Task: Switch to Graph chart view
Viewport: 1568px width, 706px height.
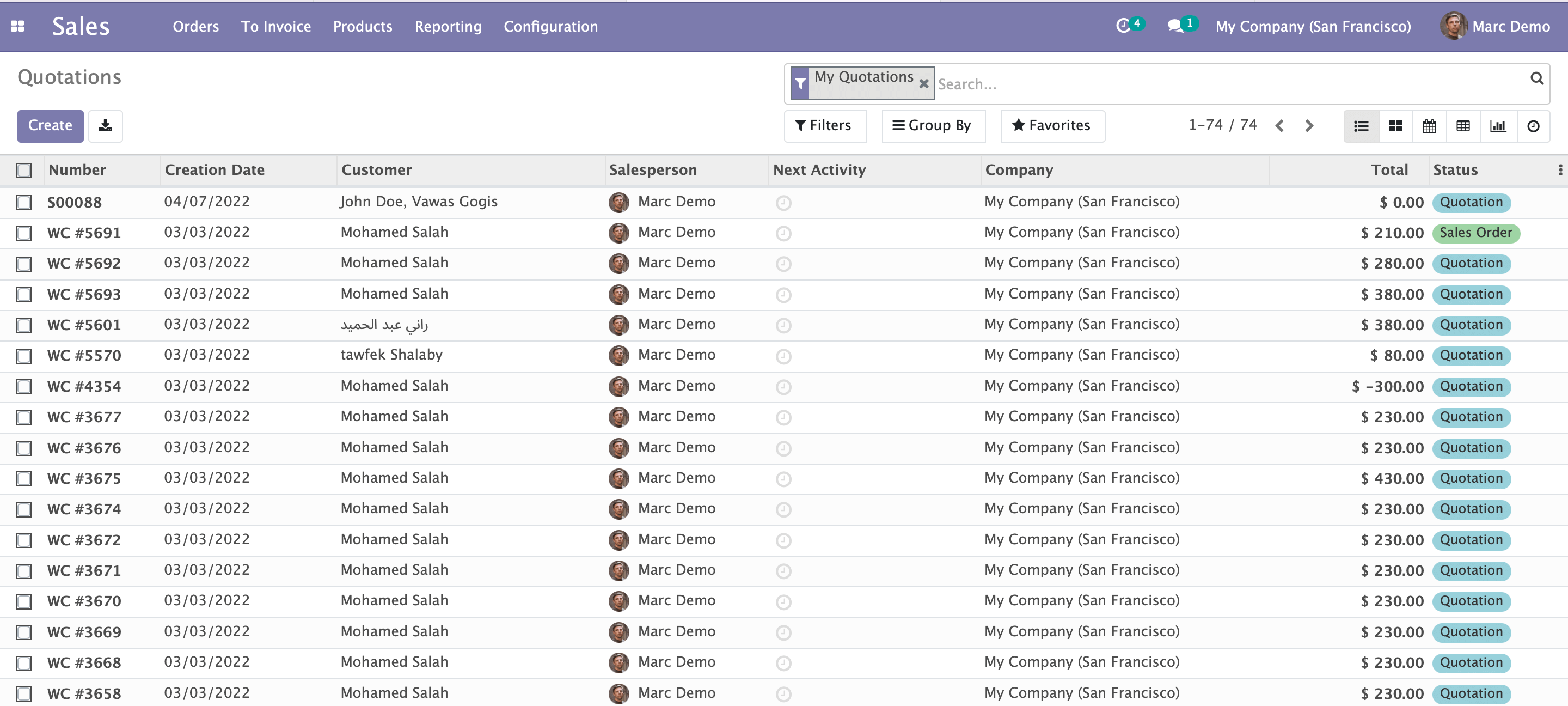Action: tap(1497, 126)
